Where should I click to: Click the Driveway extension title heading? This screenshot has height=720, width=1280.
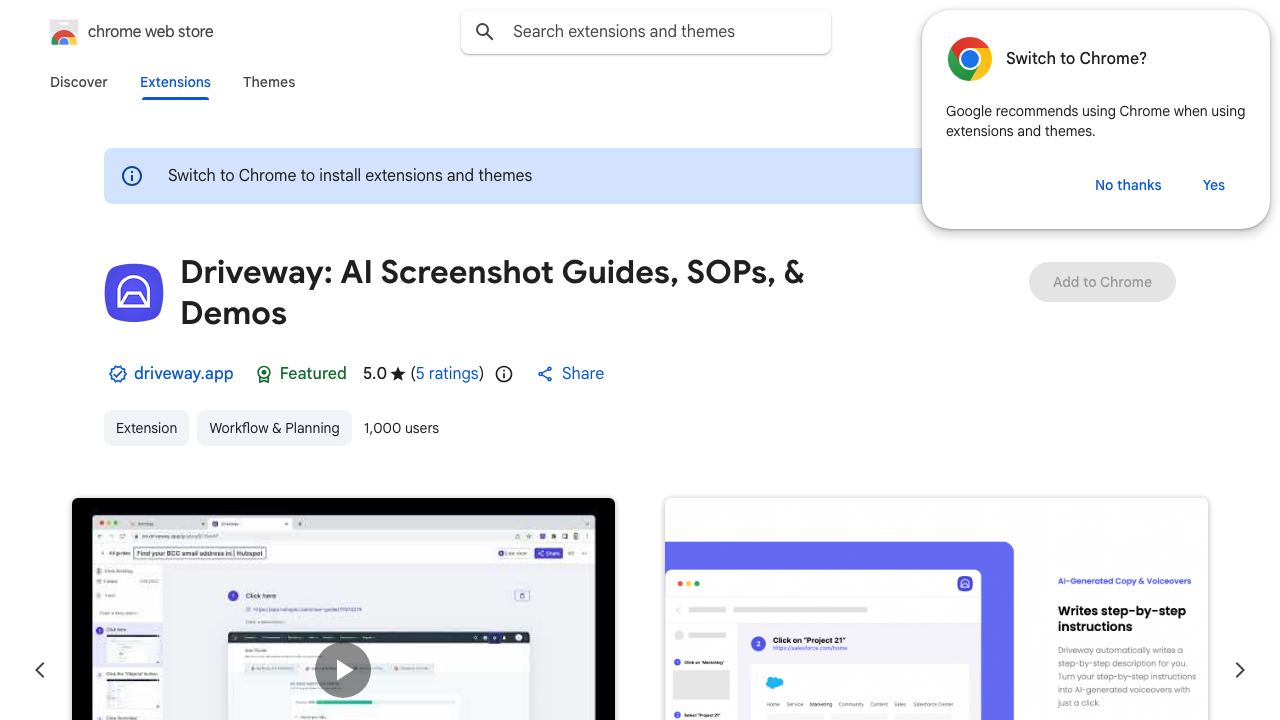tap(492, 293)
